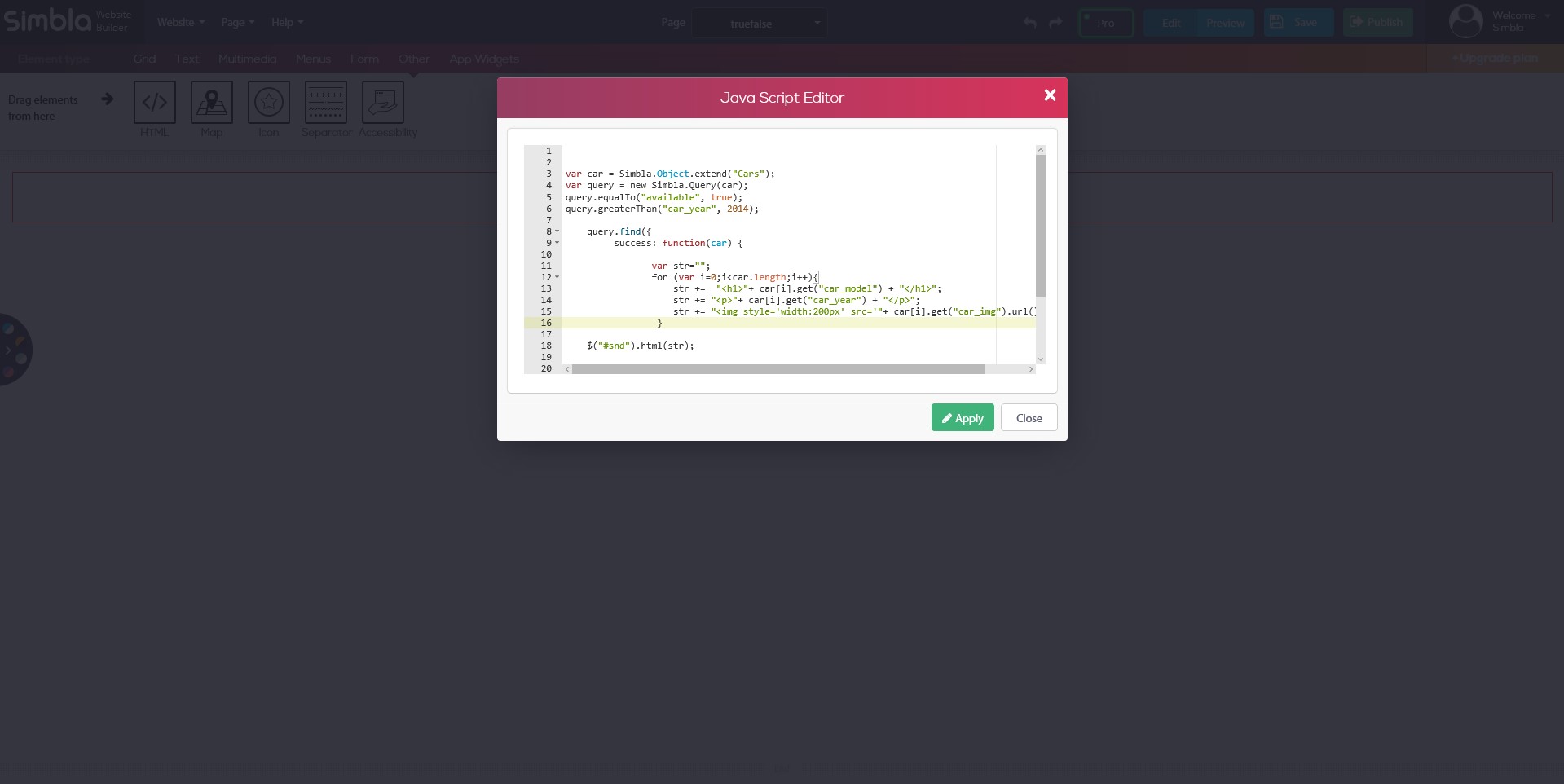The image size is (1564, 784).
Task: Click the user avatar icon
Action: (x=1465, y=21)
